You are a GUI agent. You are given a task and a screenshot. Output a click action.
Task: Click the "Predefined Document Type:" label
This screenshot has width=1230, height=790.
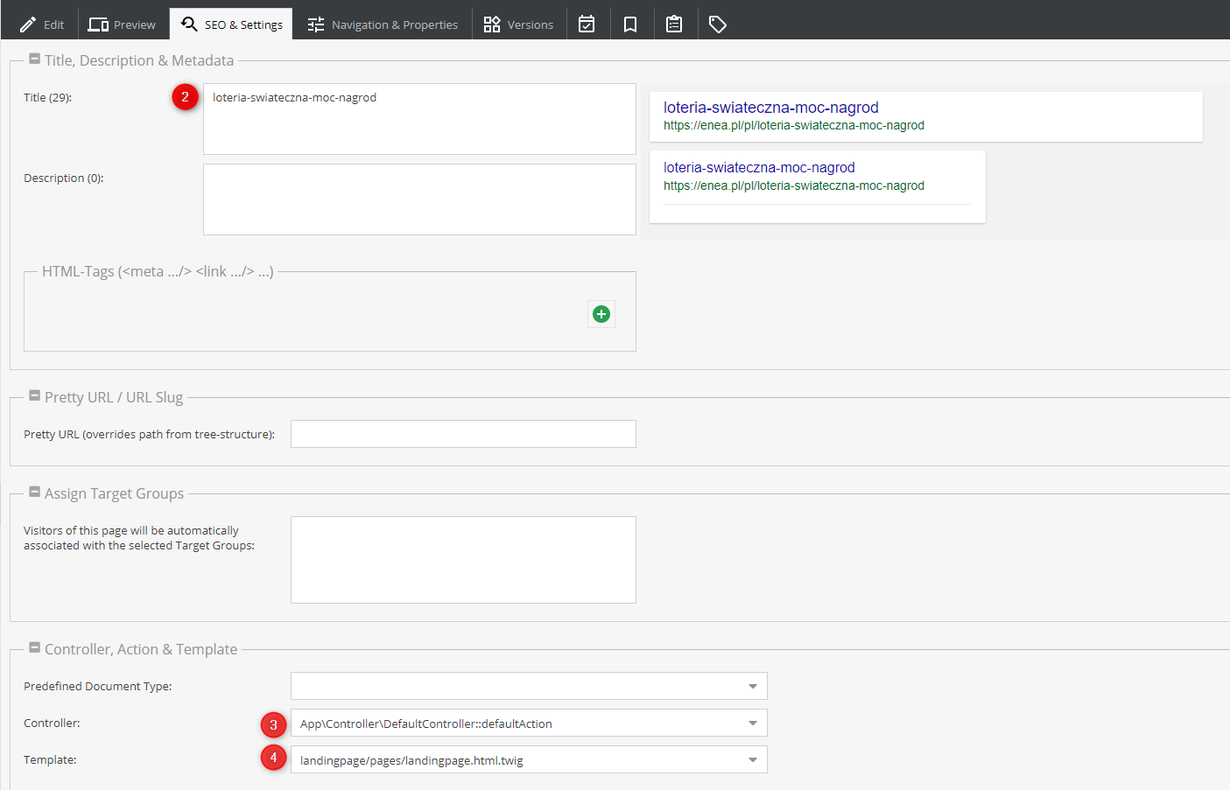[96, 686]
